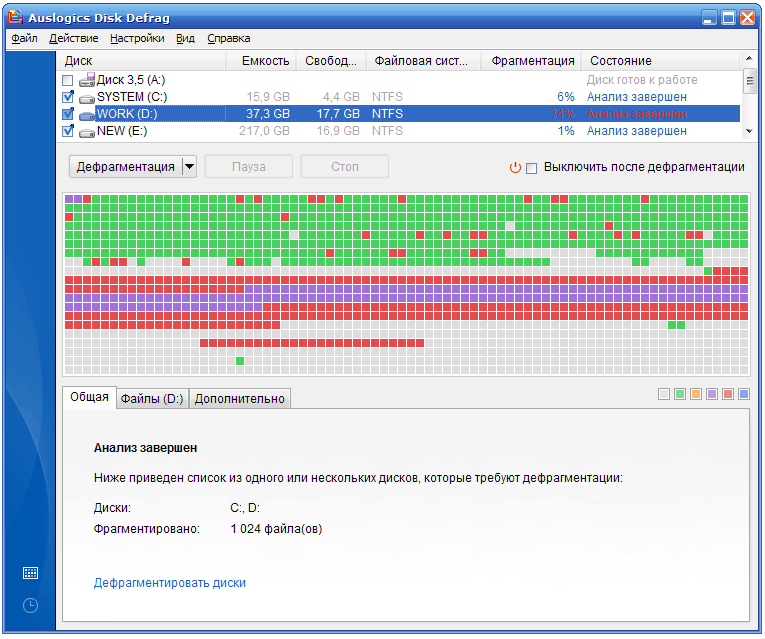765x639 pixels.
Task: Click the purple legend color swatch
Action: point(712,394)
